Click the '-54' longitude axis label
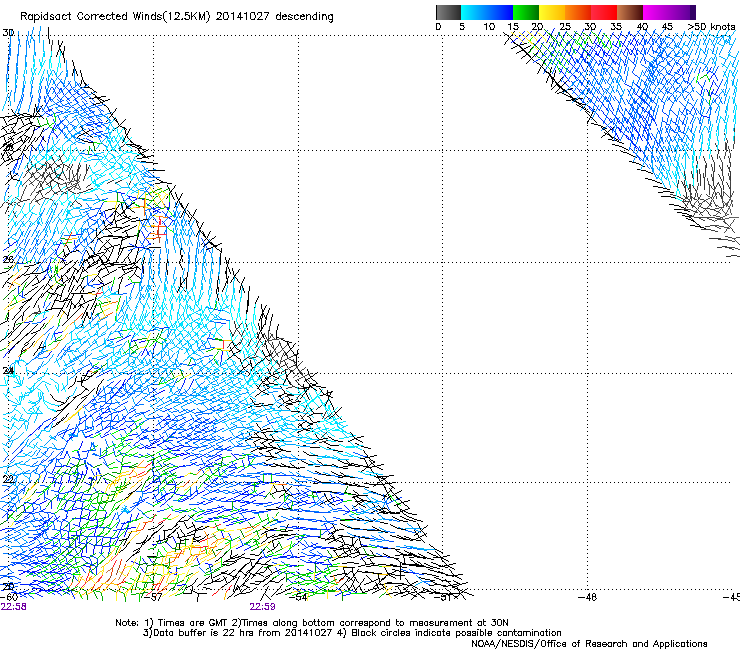The width and height of the screenshot is (740, 650). pos(298,597)
